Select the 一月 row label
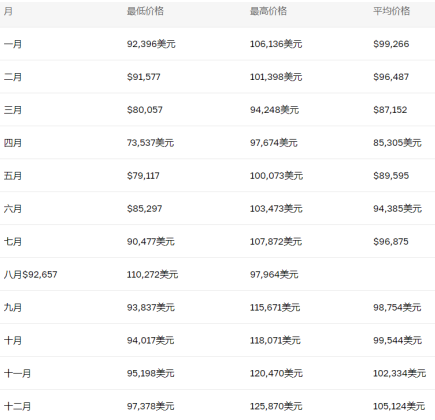The height and width of the screenshot is (420, 435). tap(13, 44)
